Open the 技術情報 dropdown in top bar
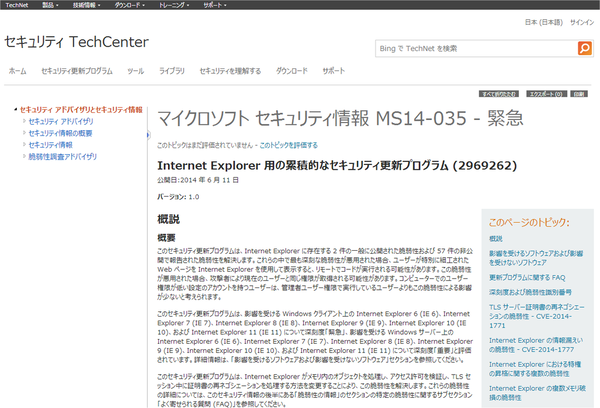Screen dimensions: 600x408 pos(86,5)
